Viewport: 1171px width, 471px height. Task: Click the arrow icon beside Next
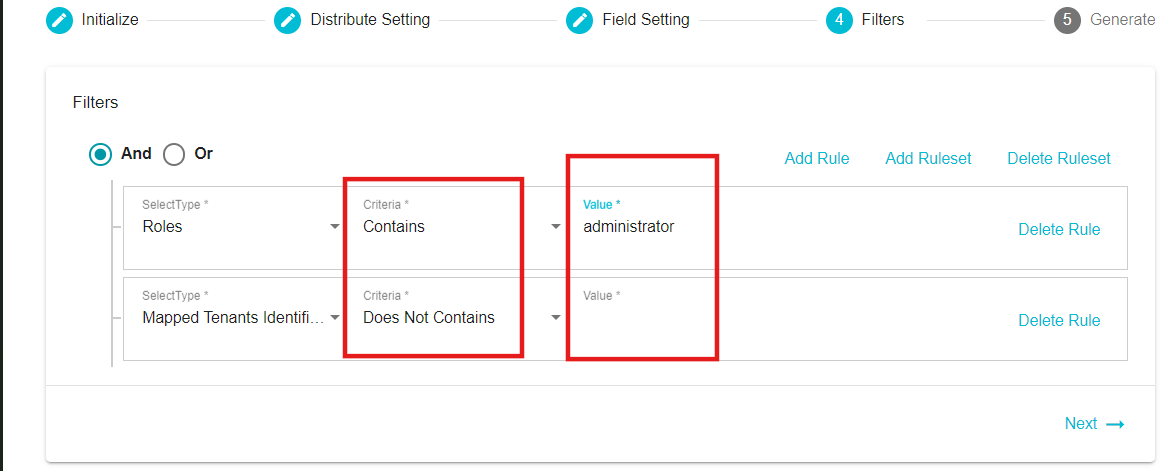1115,424
